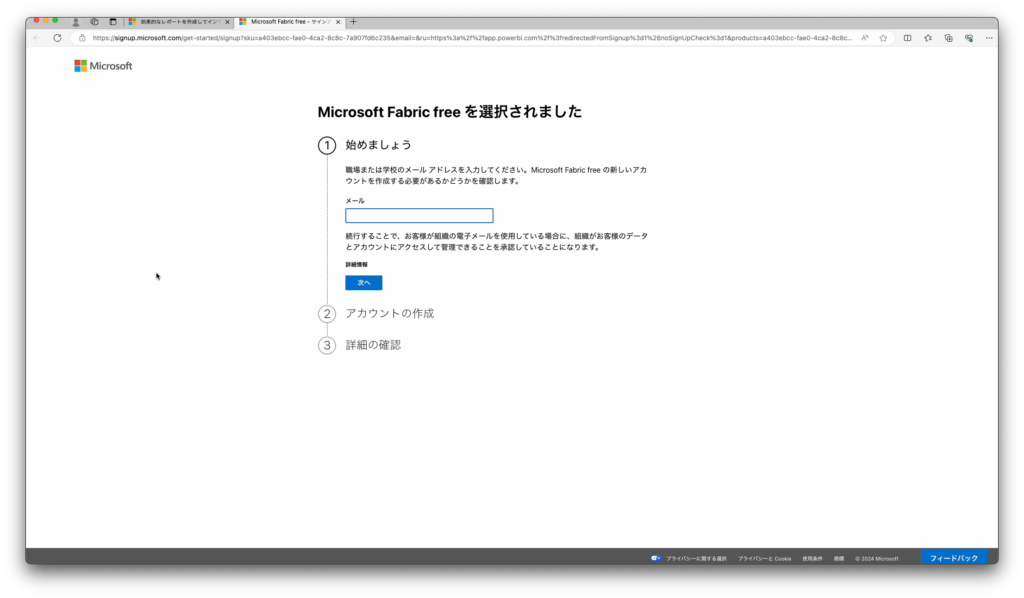Open a new tab with plus button

tap(353, 21)
